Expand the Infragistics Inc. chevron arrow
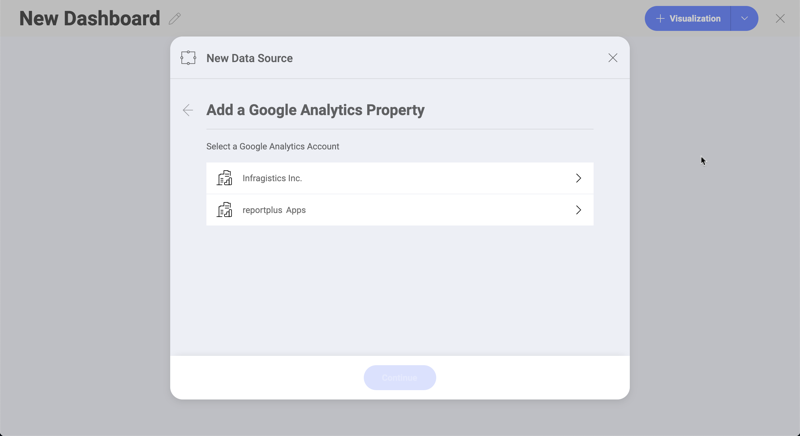Image resolution: width=800 pixels, height=436 pixels. click(x=578, y=178)
